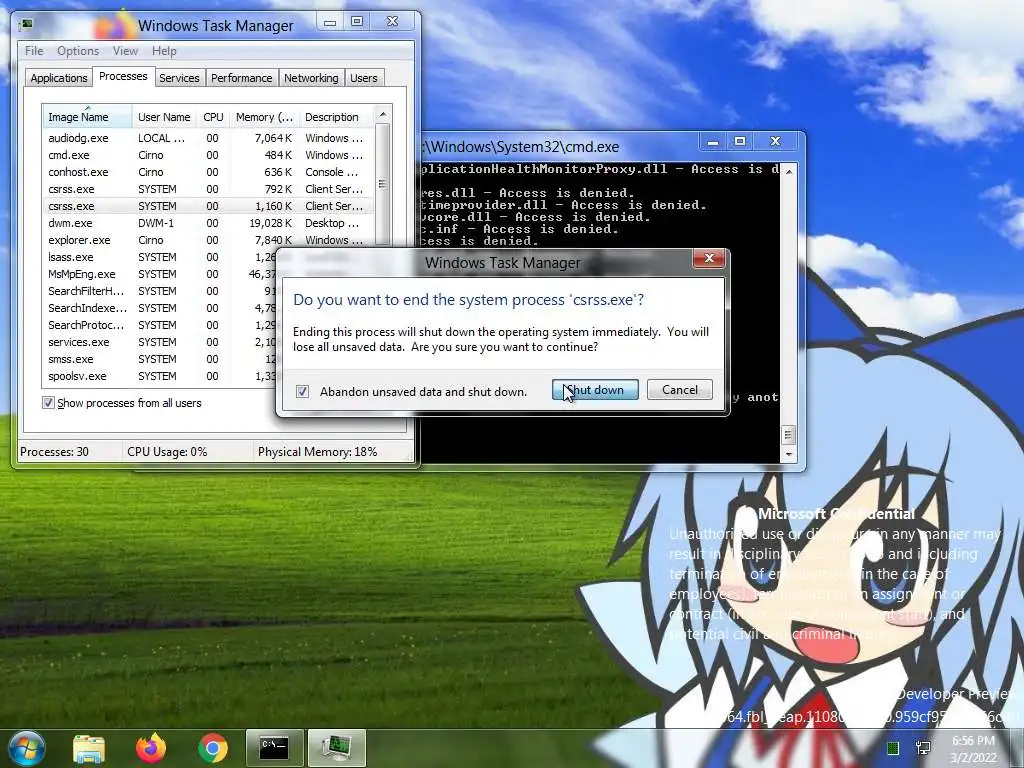1024x768 pixels.
Task: Click Processes: 30 in status bar
Action: pyautogui.click(x=54, y=451)
